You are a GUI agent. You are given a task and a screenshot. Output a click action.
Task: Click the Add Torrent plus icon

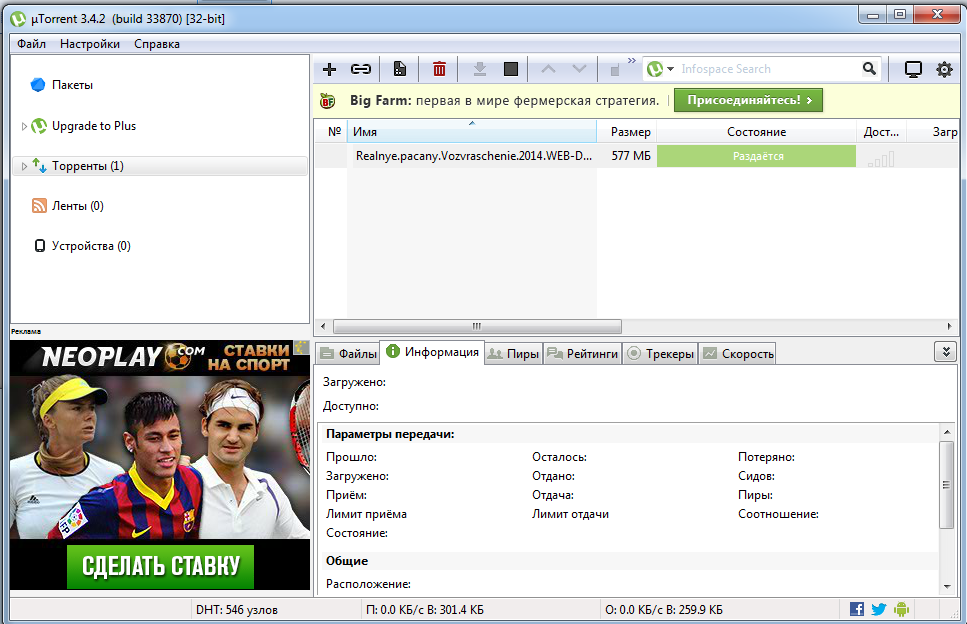pyautogui.click(x=329, y=69)
